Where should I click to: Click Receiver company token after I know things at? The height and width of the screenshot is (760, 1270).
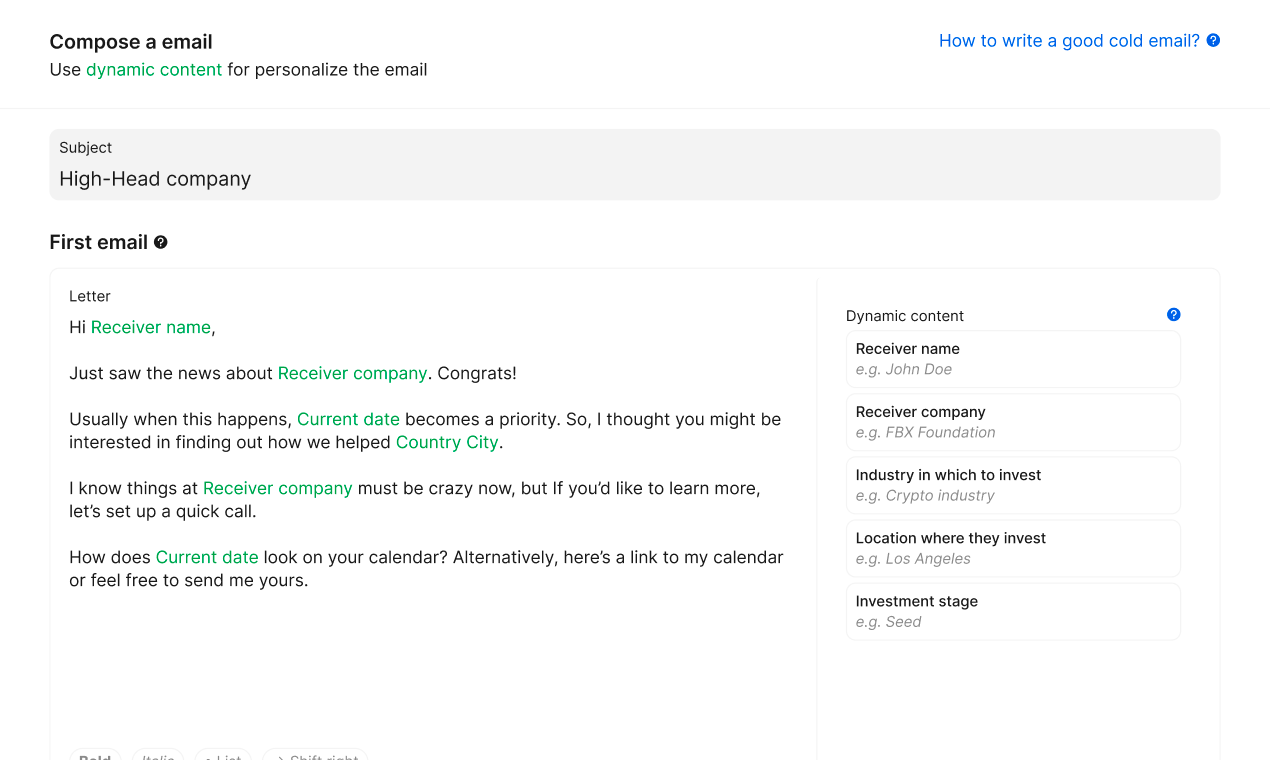coord(278,488)
